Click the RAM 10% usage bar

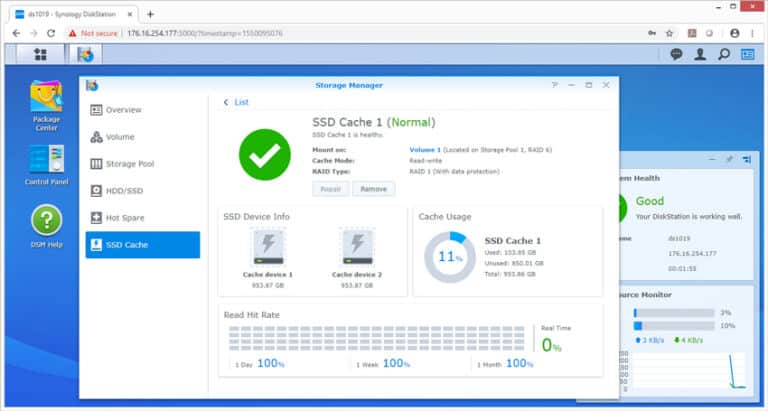click(x=674, y=326)
